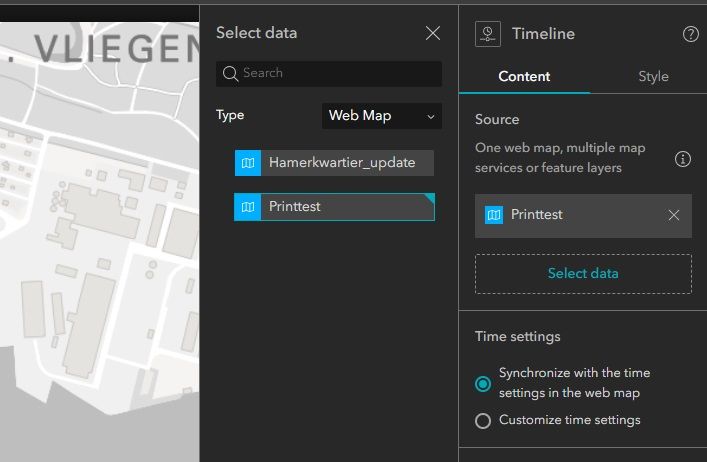Open the Type Web Map dropdown
The image size is (707, 462).
[383, 116]
